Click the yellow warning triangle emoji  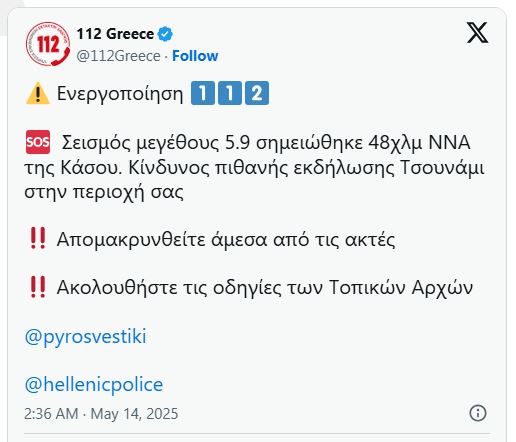pyautogui.click(x=38, y=93)
